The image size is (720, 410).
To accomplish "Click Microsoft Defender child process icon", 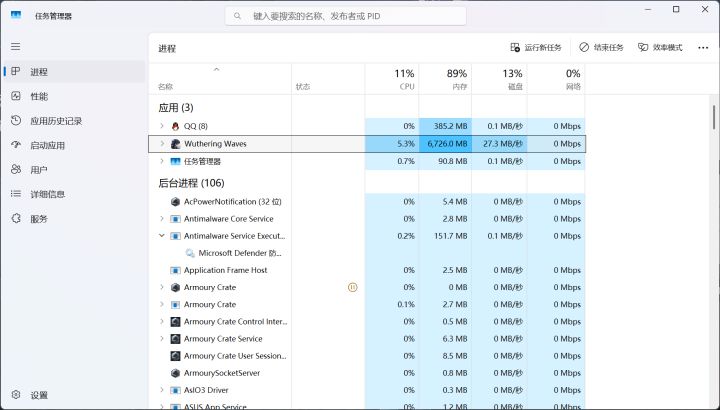I will click(x=190, y=253).
